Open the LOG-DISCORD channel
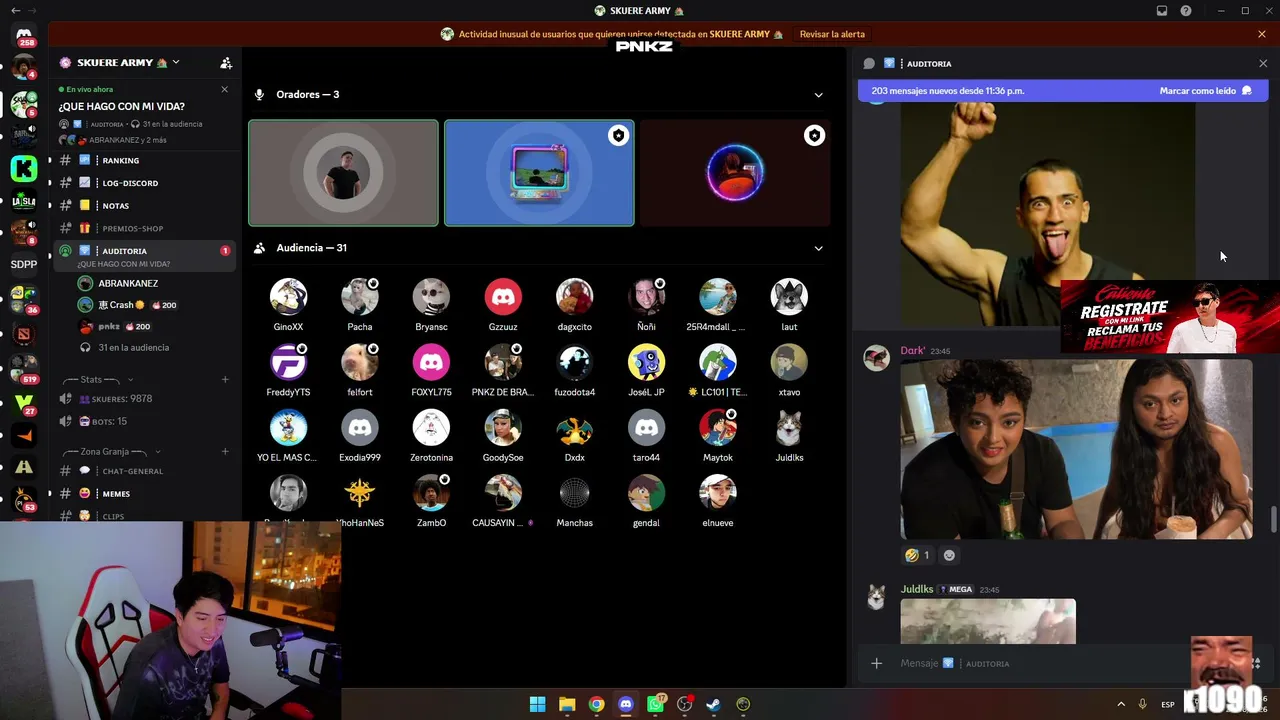Viewport: 1280px width, 720px height. click(x=144, y=183)
